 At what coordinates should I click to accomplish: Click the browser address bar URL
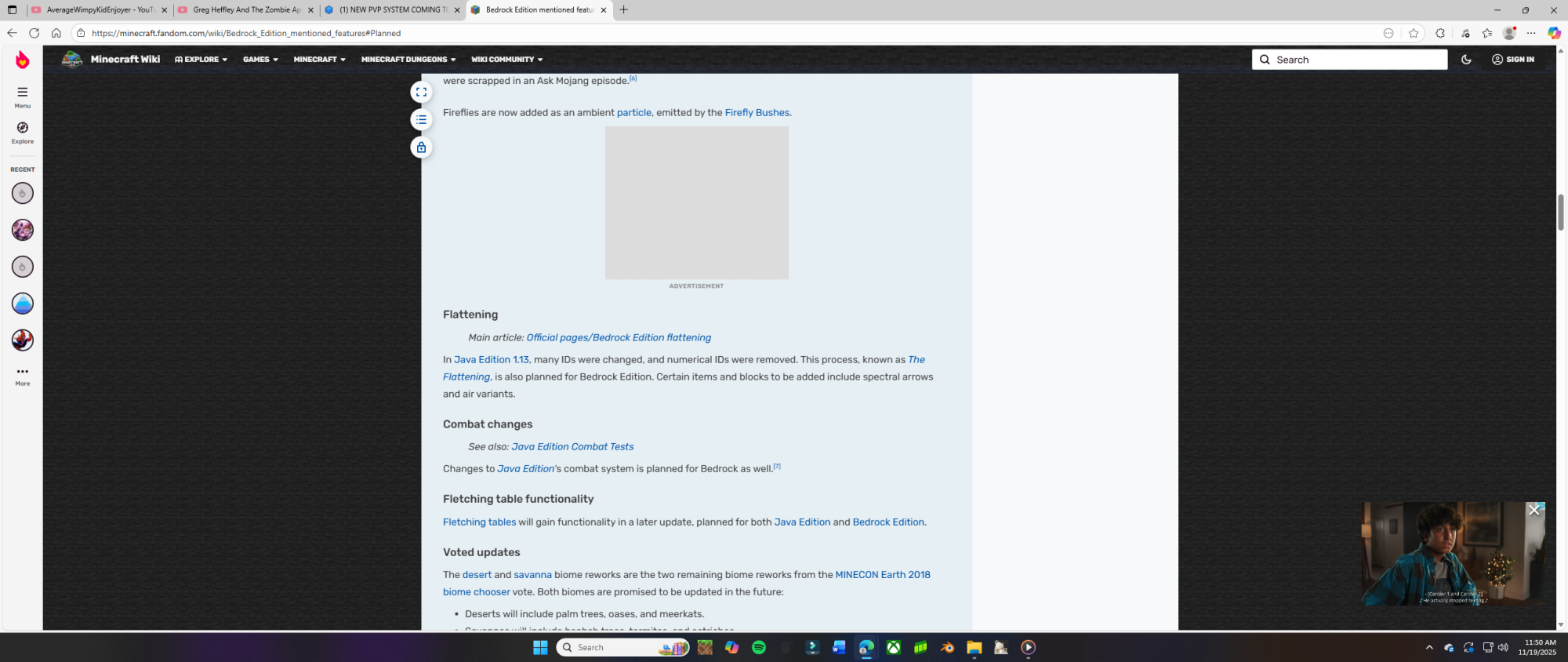pyautogui.click(x=246, y=33)
